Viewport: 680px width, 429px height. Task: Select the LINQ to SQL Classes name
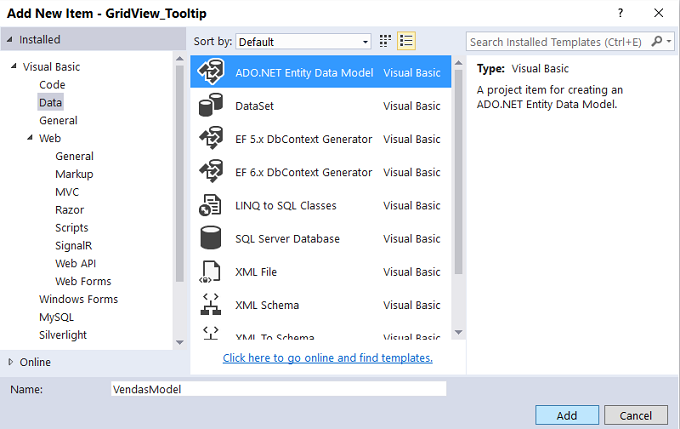(286, 205)
